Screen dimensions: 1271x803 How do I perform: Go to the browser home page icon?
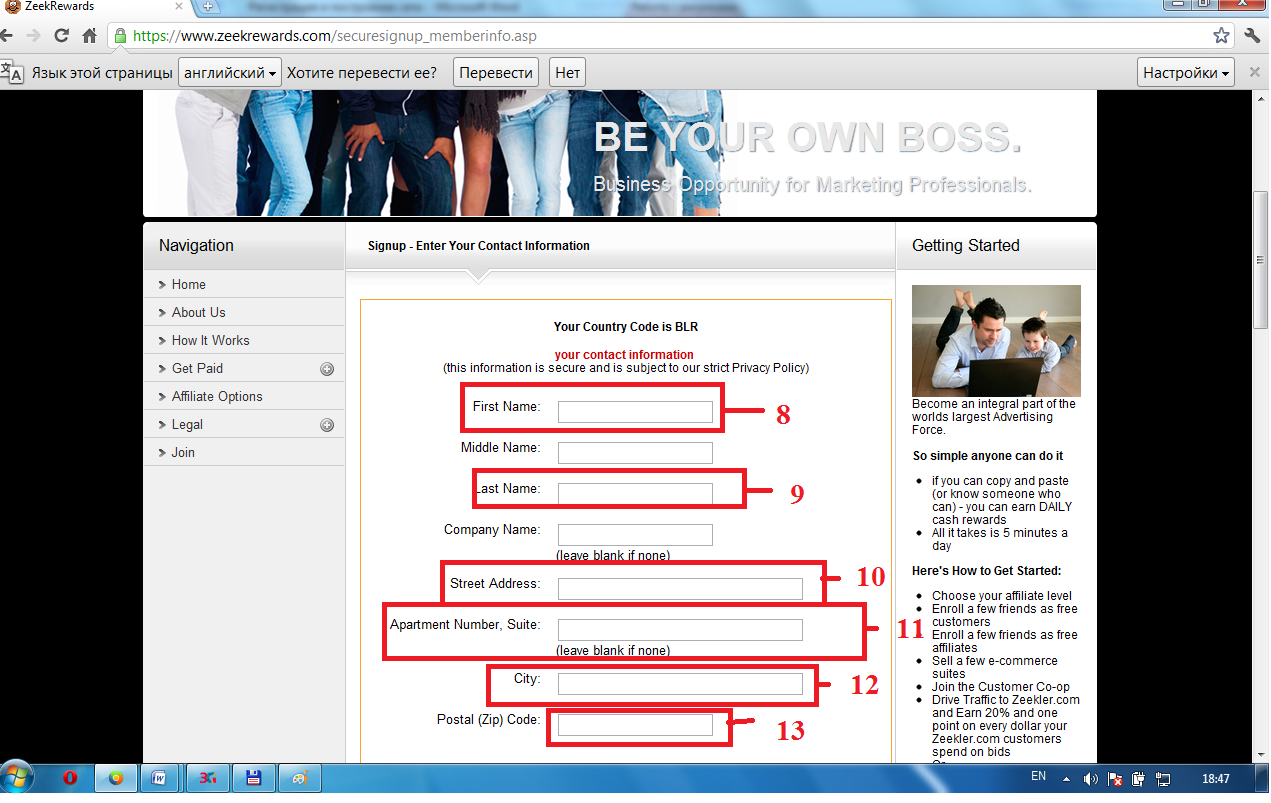[90, 36]
